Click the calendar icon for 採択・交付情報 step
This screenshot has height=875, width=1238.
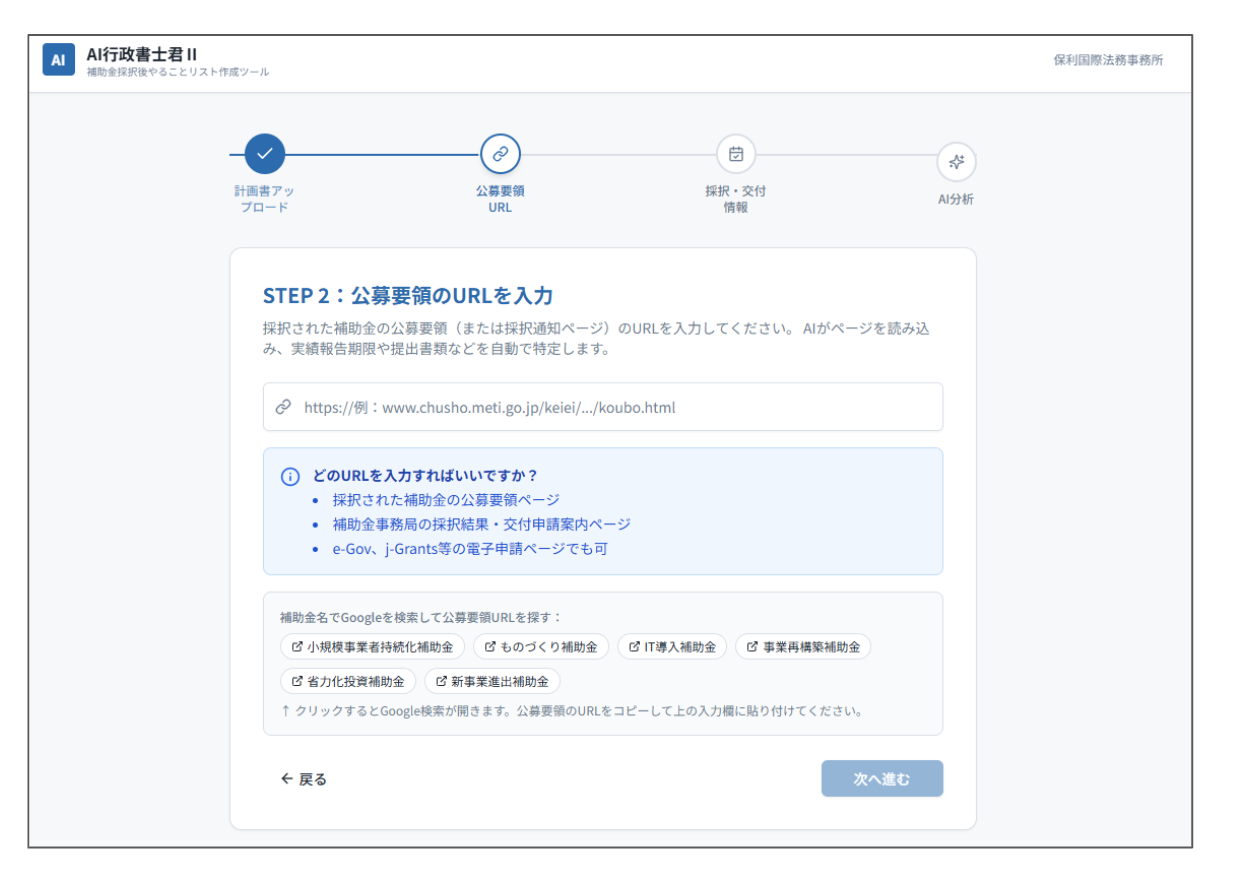736,154
